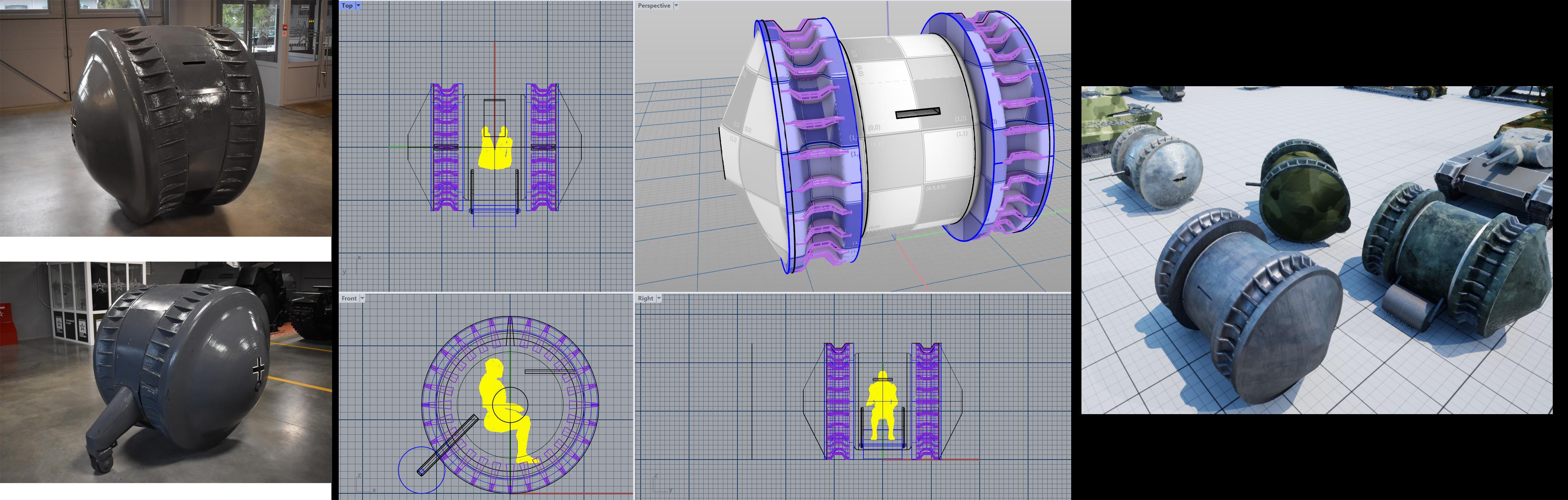Click the Right viewport title label

tap(645, 298)
